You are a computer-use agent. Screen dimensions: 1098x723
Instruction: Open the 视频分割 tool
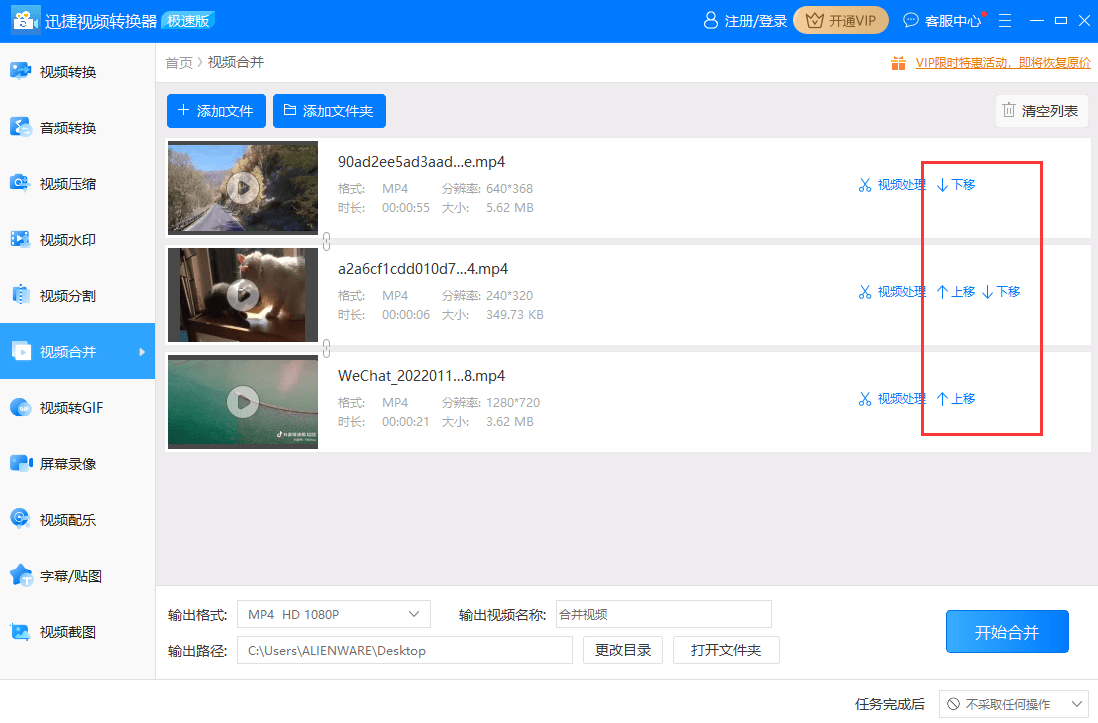point(77,297)
